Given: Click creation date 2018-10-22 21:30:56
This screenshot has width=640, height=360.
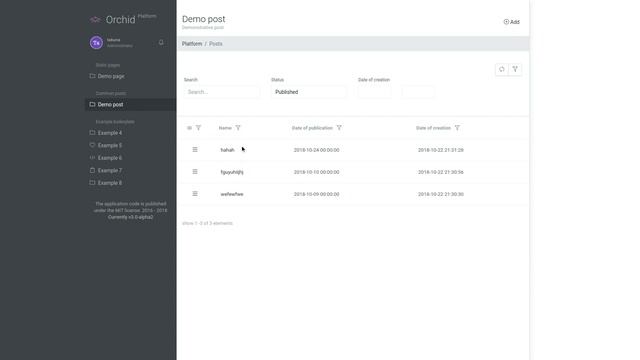Looking at the screenshot, I should [x=440, y=172].
